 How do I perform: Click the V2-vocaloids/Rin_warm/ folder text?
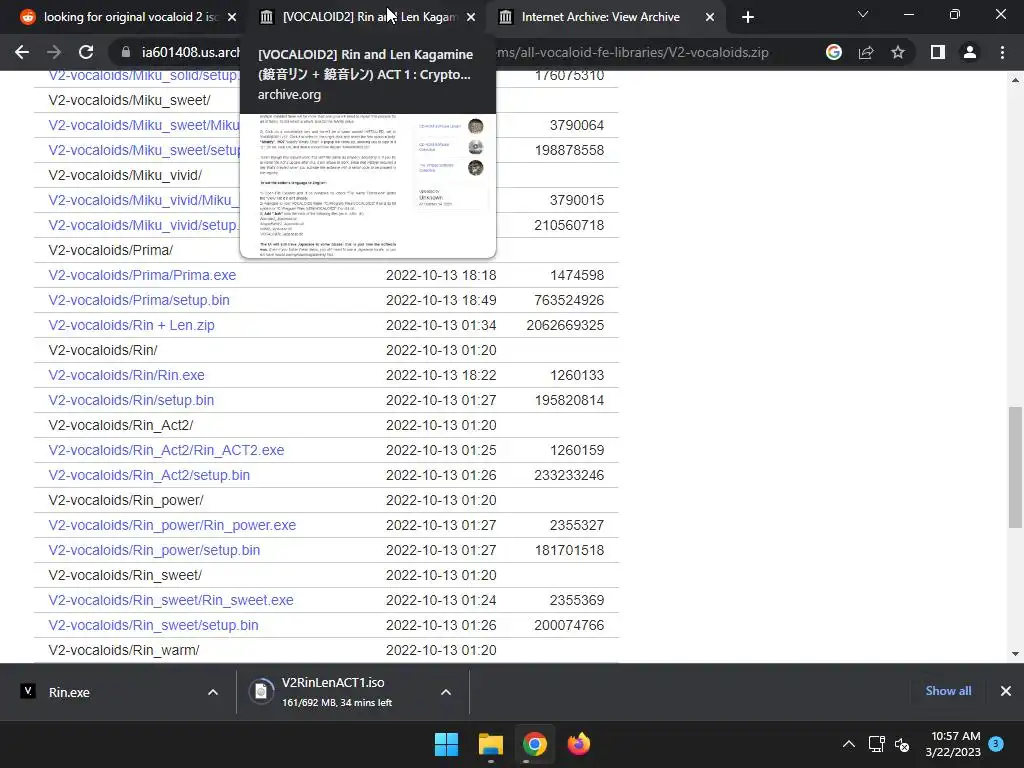(124, 650)
